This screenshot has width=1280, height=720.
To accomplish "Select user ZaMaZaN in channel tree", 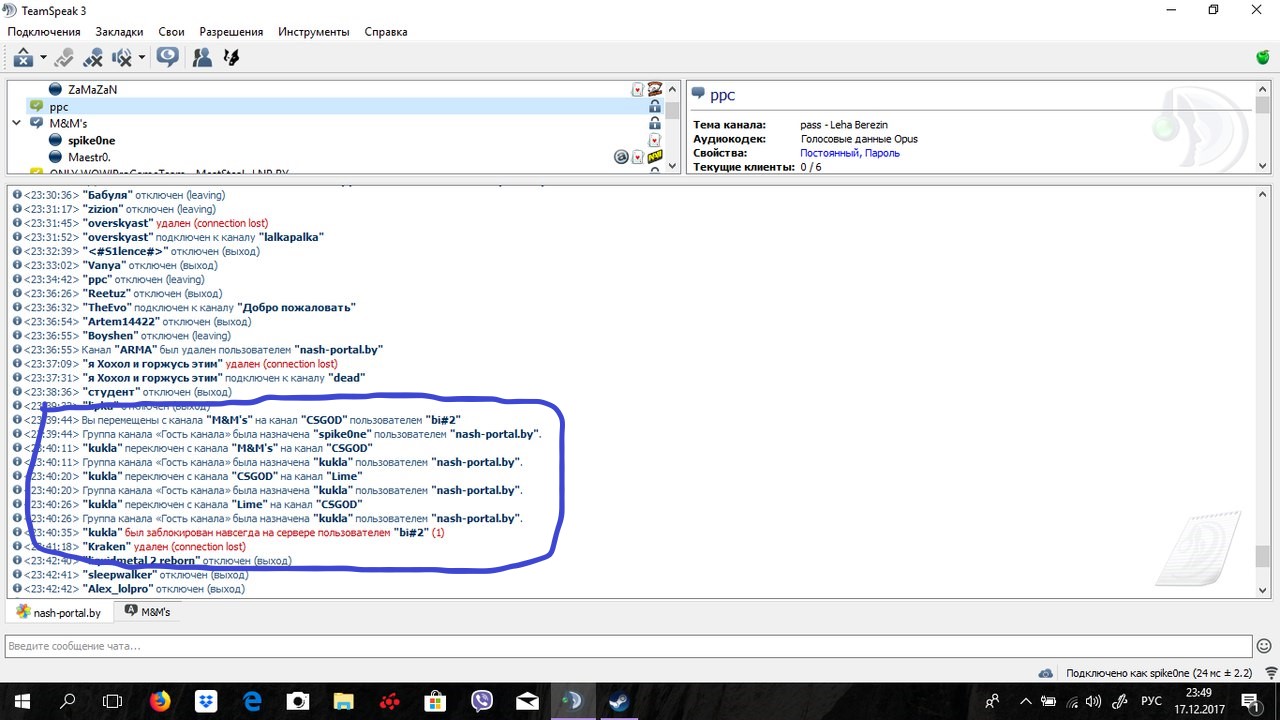I will [92, 89].
